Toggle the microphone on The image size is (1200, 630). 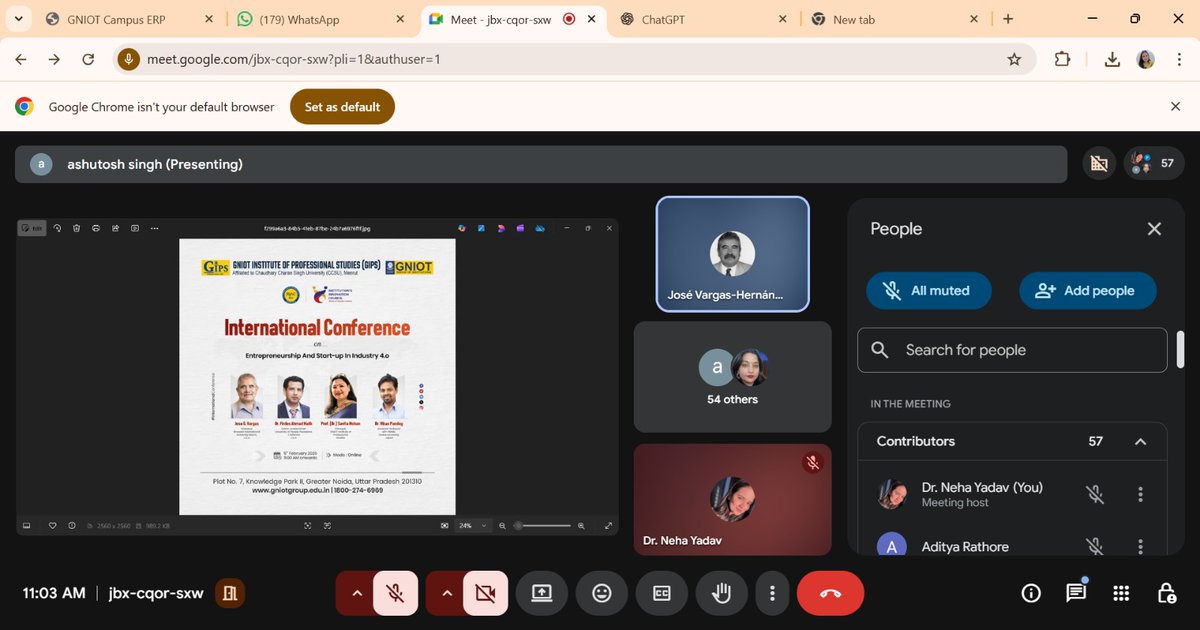[x=396, y=593]
